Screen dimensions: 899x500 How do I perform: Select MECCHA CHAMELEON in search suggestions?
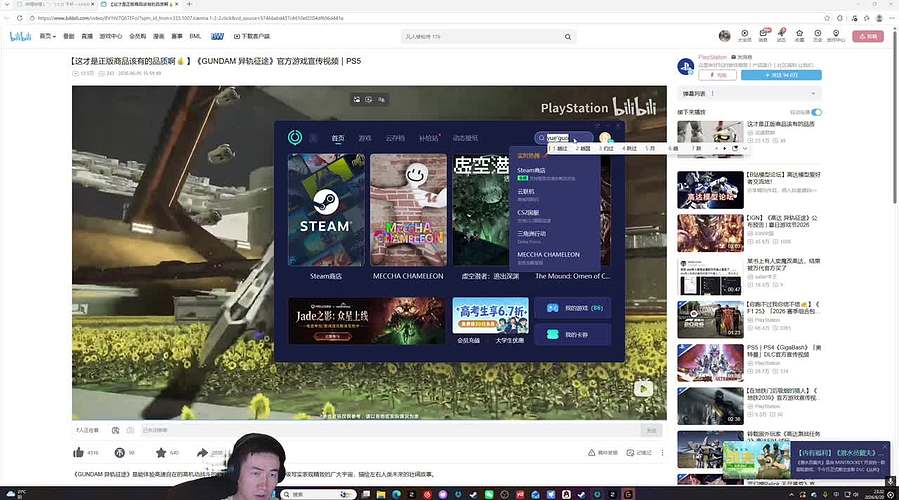pyautogui.click(x=555, y=258)
